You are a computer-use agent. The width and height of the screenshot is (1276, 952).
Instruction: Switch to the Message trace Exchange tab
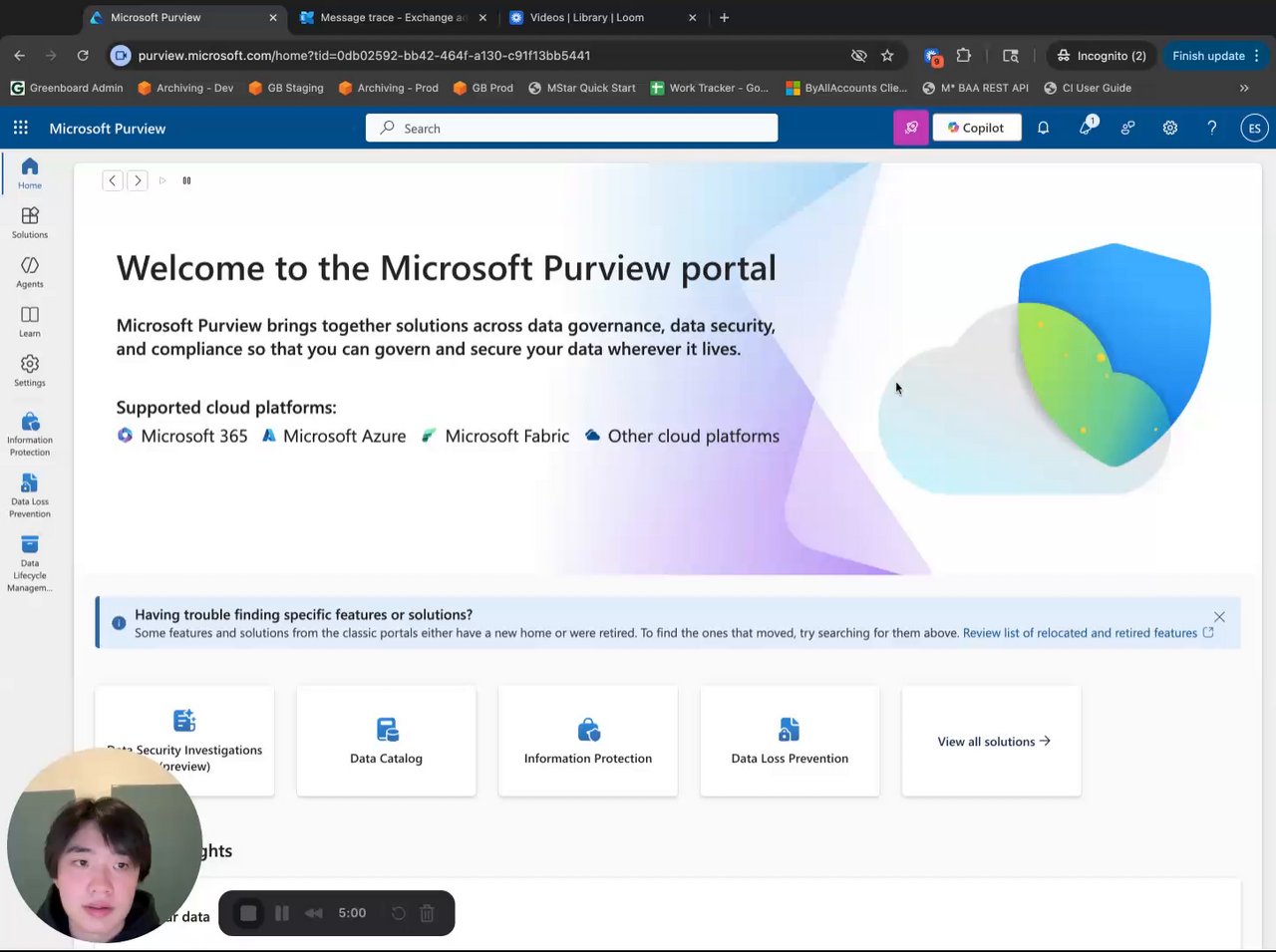393,17
